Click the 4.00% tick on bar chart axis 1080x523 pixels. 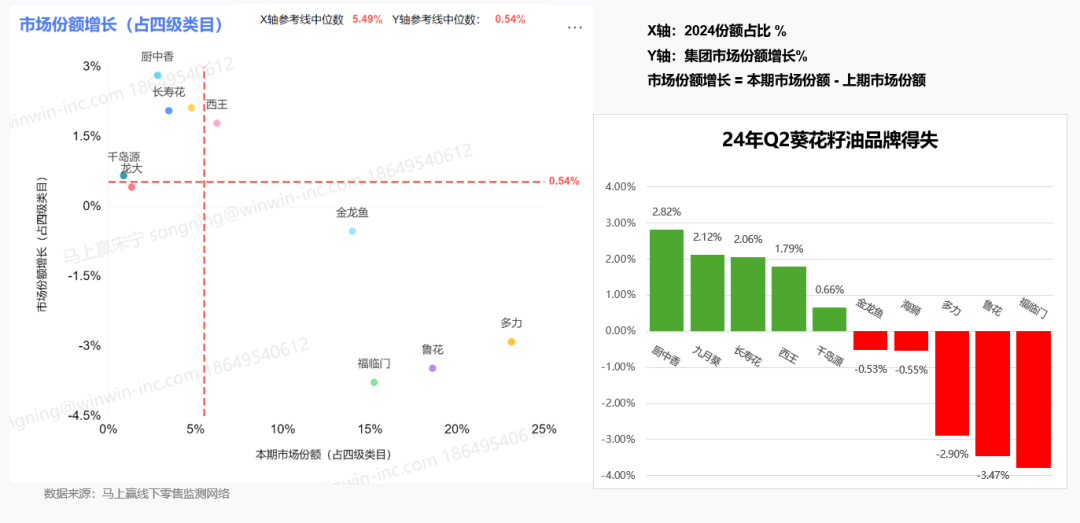(620, 187)
